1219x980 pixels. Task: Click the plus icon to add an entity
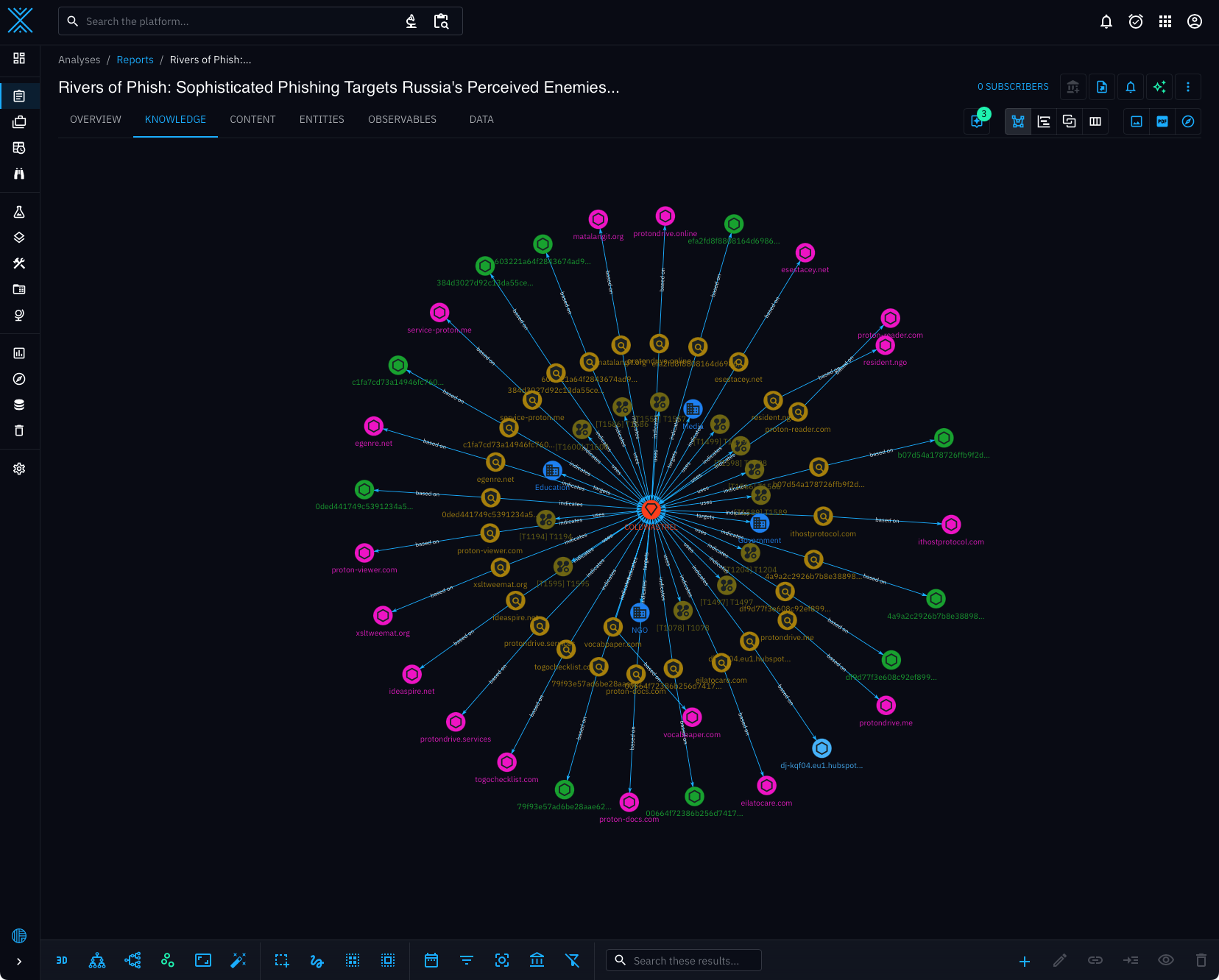[x=1025, y=961]
